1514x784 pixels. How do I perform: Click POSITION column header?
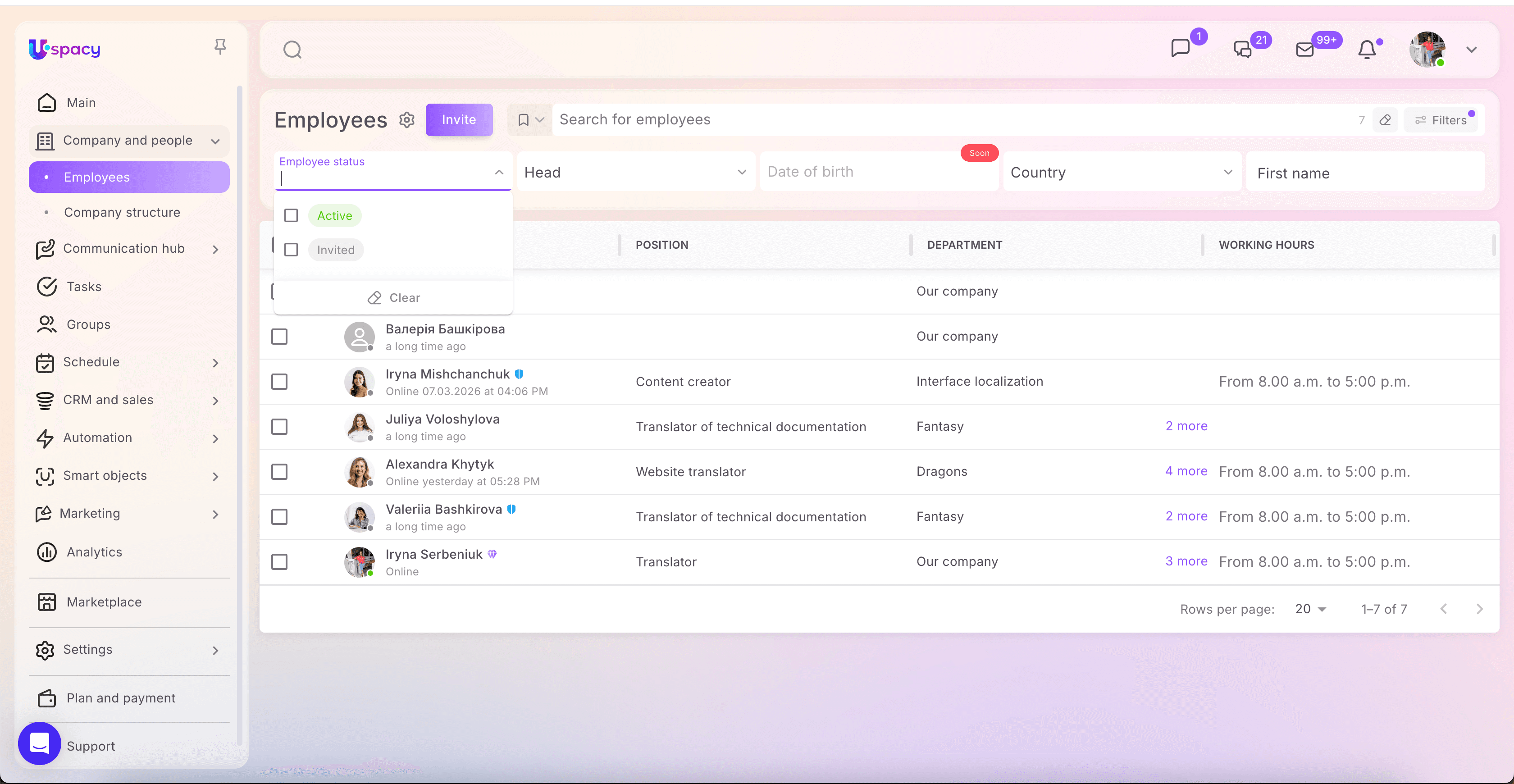click(x=662, y=245)
